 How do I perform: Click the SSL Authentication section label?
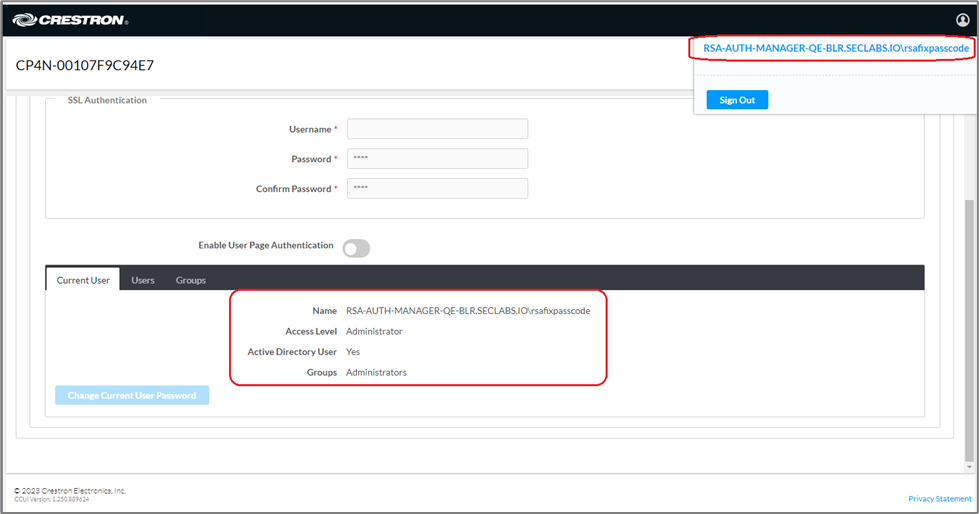tap(107, 100)
